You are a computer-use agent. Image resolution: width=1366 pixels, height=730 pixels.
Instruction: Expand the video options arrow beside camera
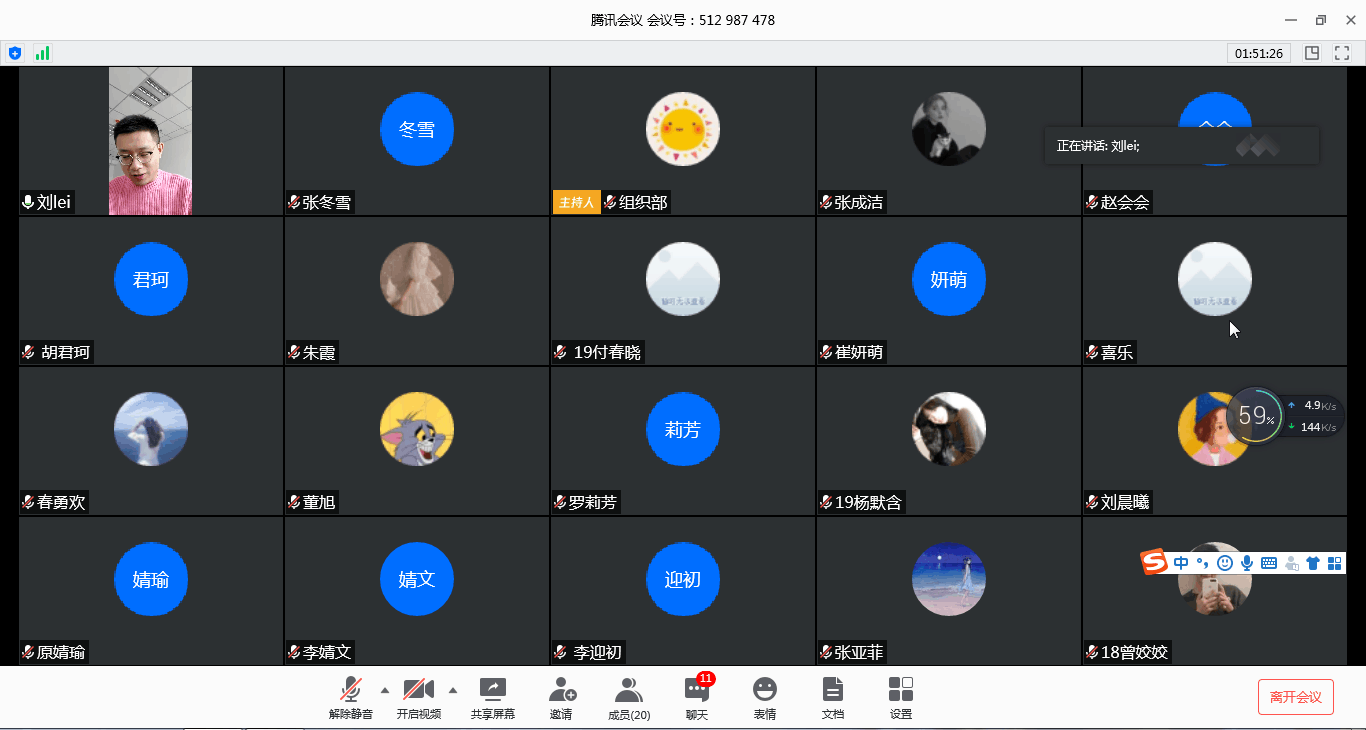tap(453, 690)
